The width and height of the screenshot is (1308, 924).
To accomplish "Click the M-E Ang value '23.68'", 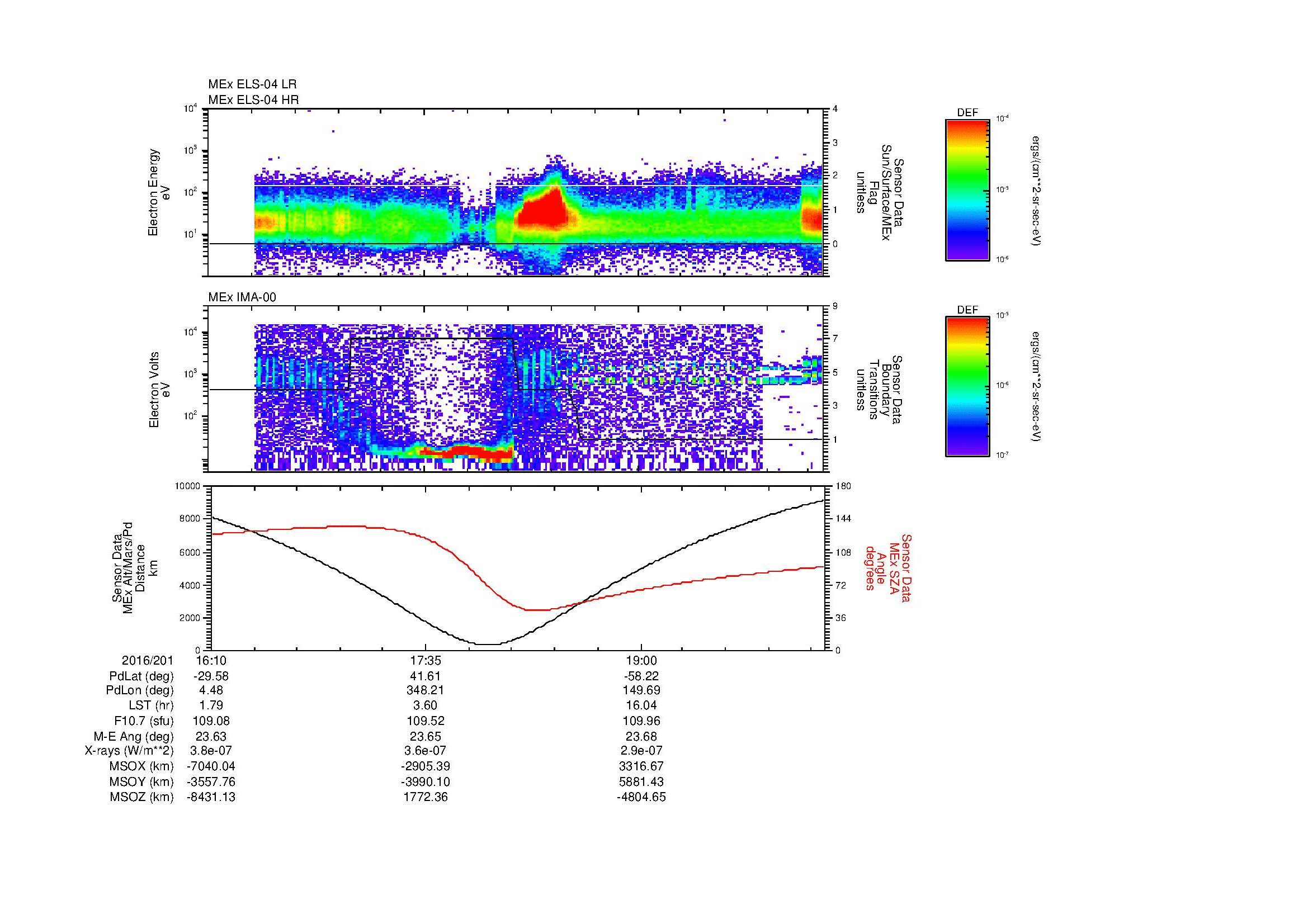I will [641, 736].
